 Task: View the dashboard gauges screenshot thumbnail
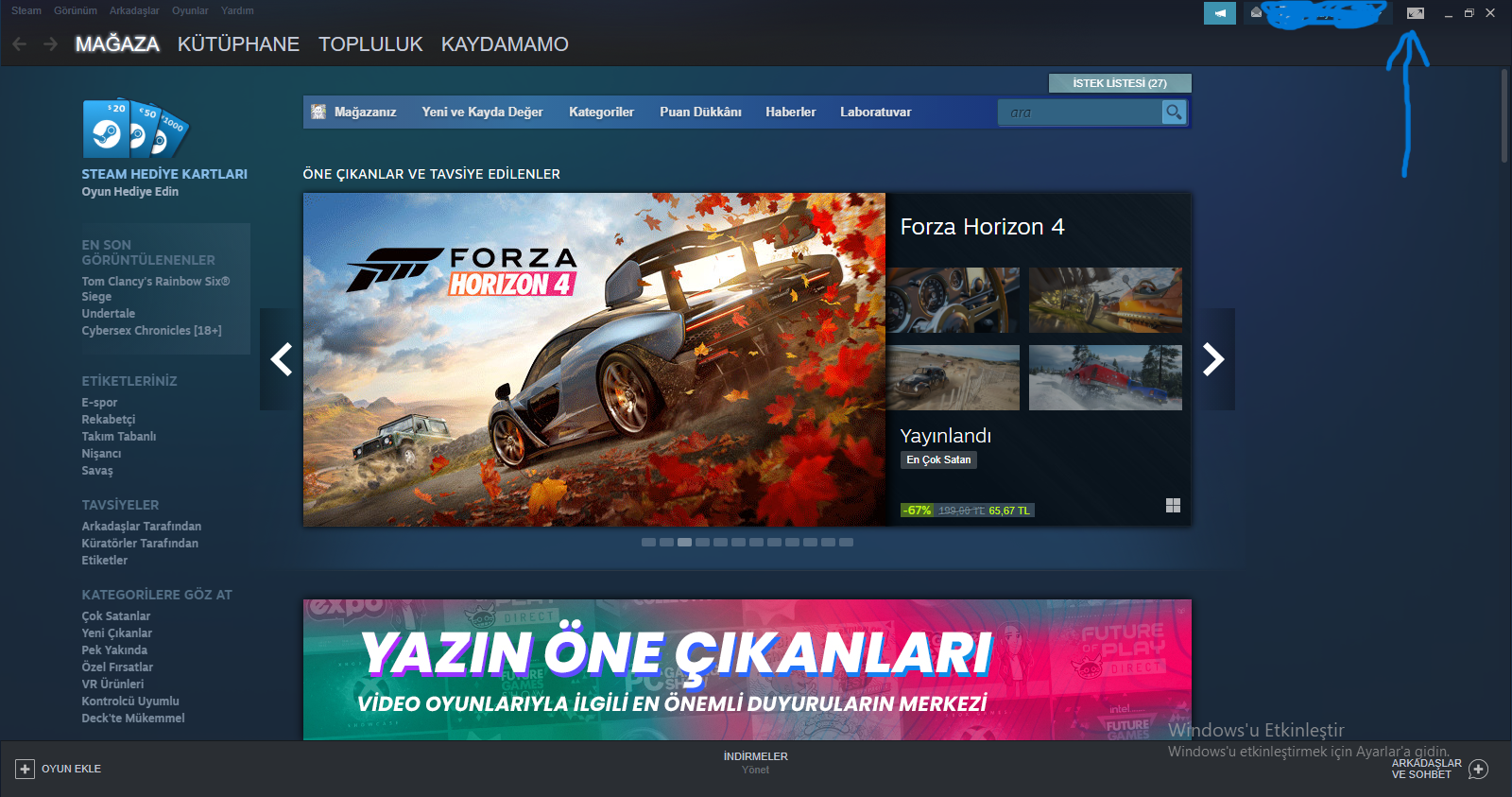tap(953, 300)
